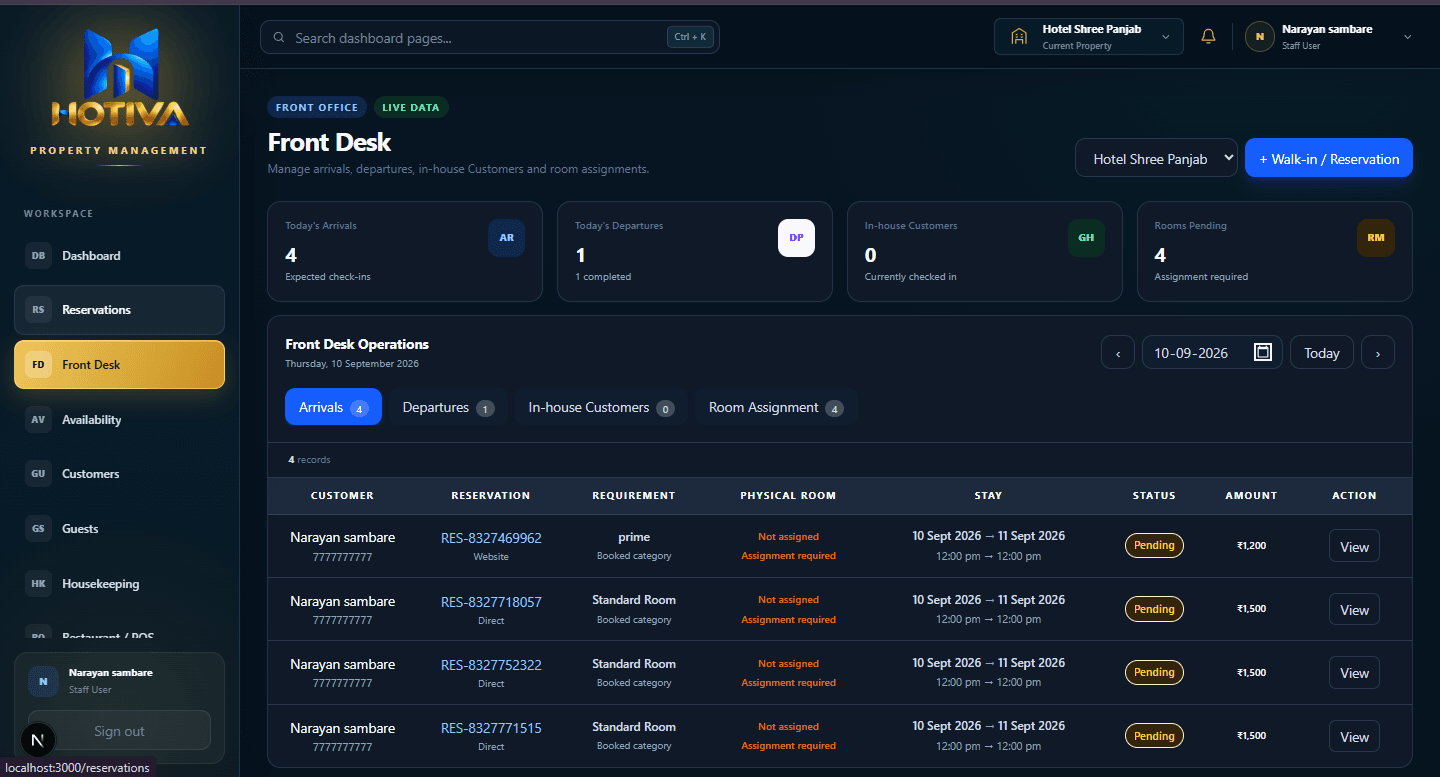Screen dimensions: 1440x777
Task: Click the date field showing 10-09-2026
Action: pyautogui.click(x=1212, y=352)
